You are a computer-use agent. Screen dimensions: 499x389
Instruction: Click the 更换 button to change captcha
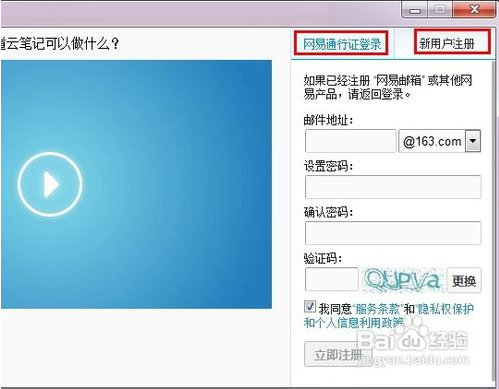pyautogui.click(x=464, y=281)
